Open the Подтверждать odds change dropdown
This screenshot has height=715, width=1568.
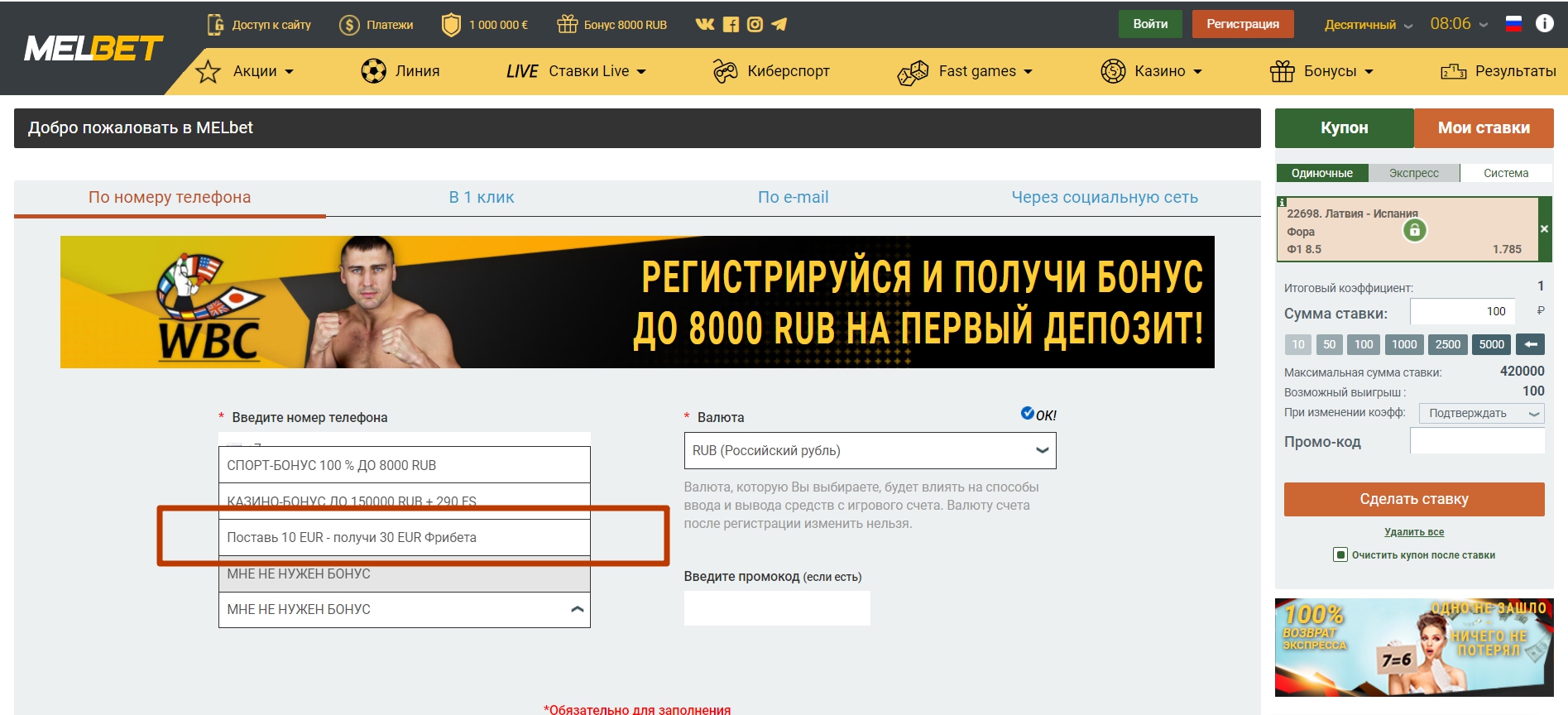click(x=1481, y=413)
